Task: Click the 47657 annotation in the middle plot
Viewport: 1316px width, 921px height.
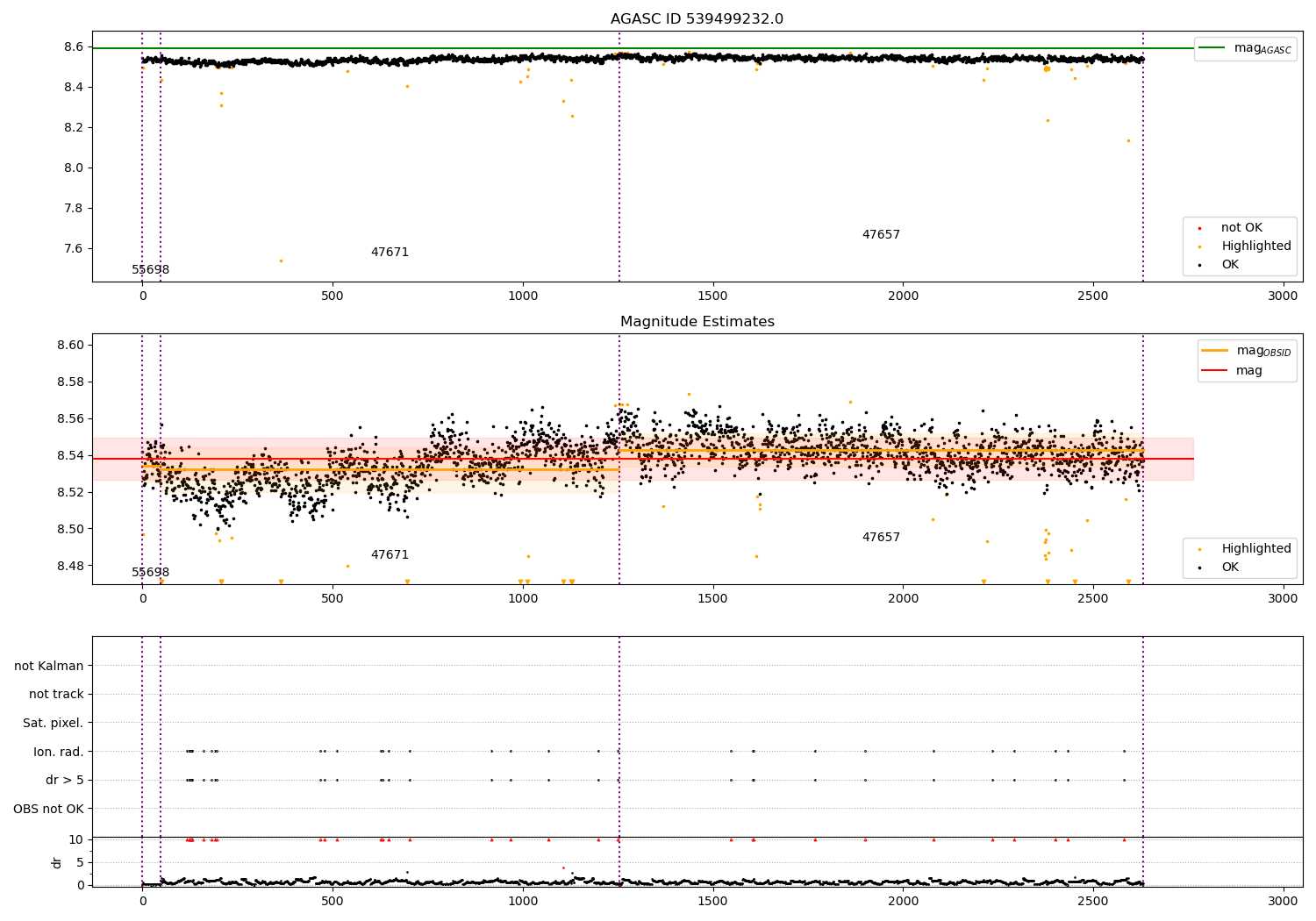Action: [881, 538]
